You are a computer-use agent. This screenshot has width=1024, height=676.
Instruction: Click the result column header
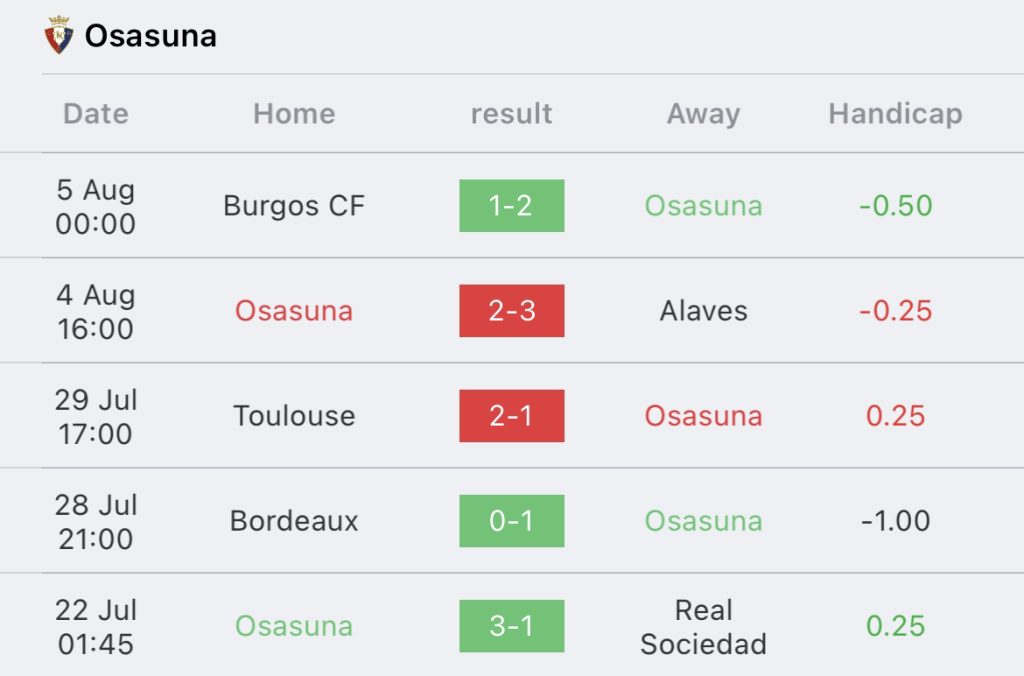click(511, 114)
